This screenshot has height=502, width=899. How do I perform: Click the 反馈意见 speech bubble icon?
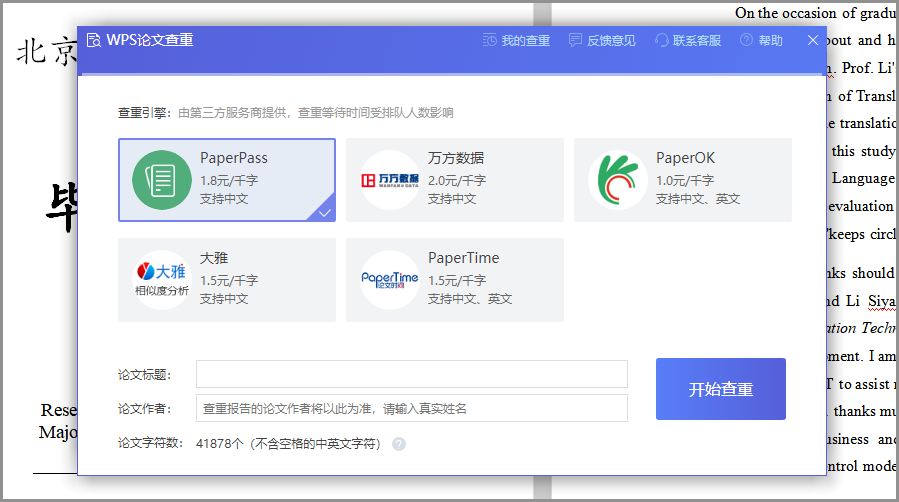click(x=575, y=40)
